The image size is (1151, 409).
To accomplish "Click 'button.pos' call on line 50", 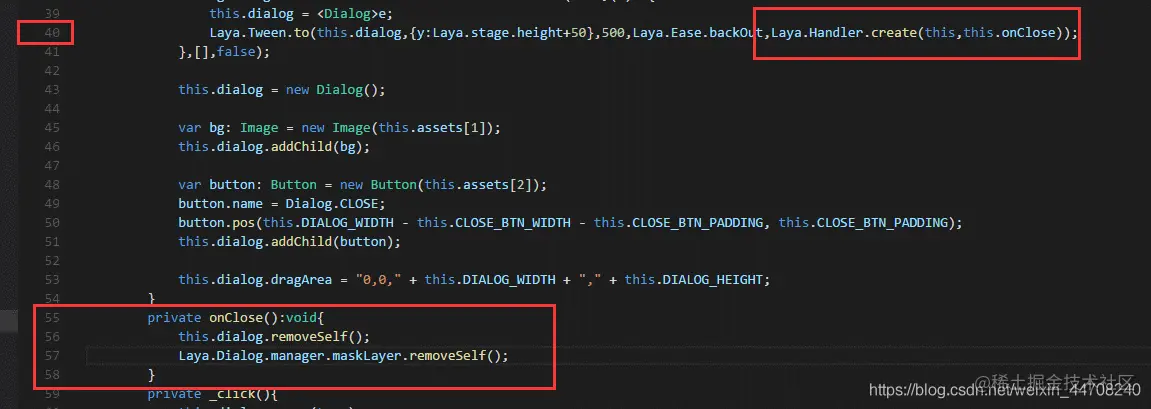I will [217, 222].
